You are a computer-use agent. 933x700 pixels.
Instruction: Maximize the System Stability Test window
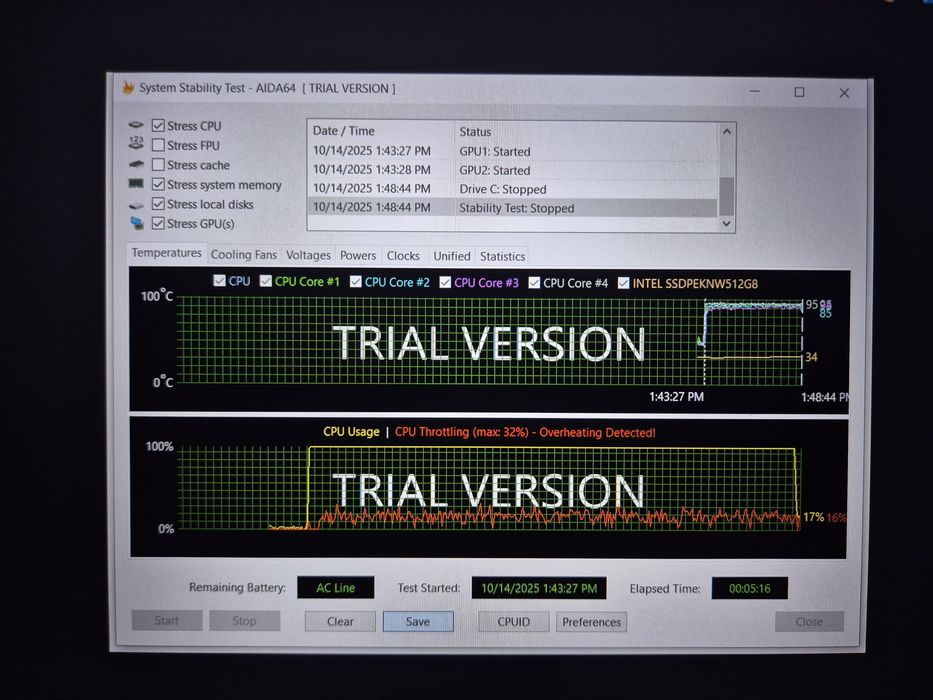click(799, 92)
